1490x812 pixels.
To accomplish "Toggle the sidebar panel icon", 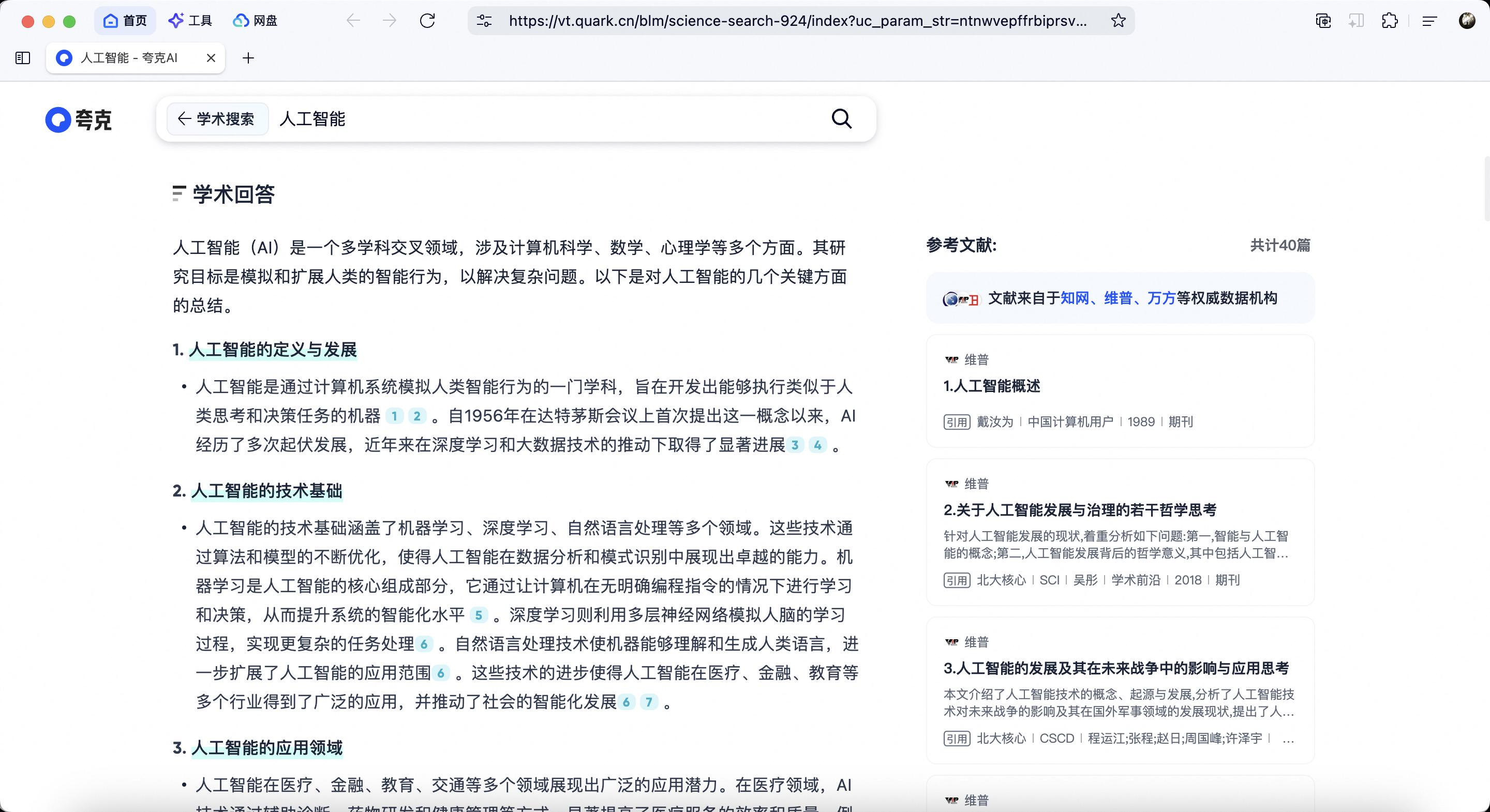I will coord(23,58).
